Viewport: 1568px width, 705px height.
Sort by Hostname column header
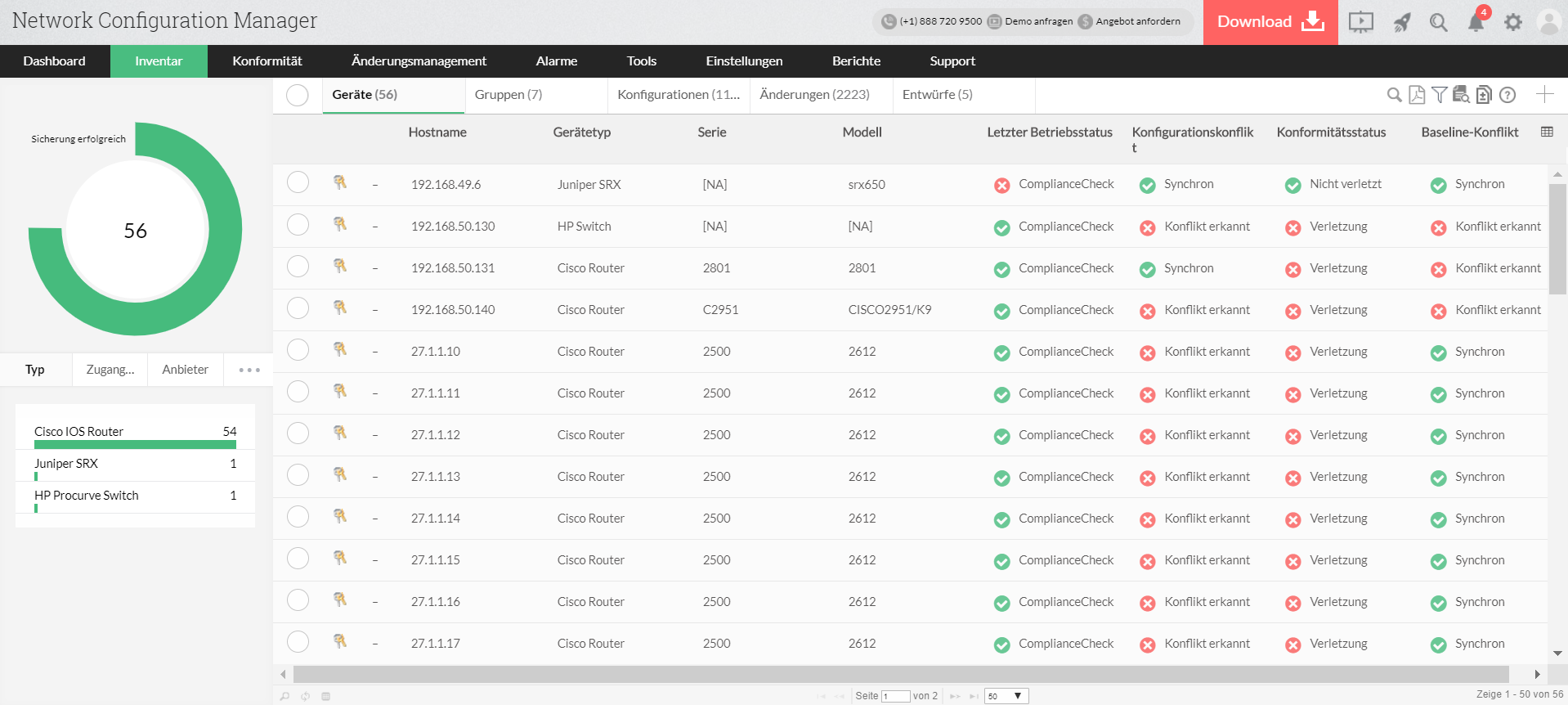pyautogui.click(x=437, y=132)
